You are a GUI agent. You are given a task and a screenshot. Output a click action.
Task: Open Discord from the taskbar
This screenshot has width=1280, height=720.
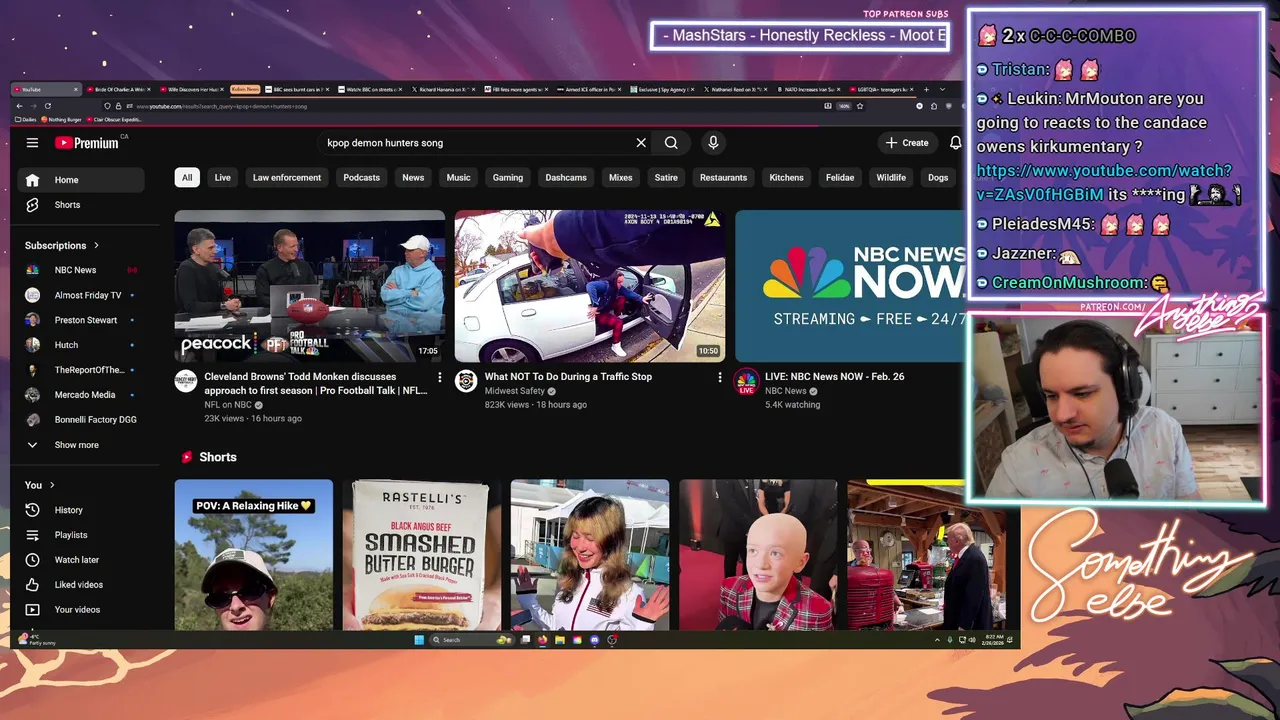tap(595, 640)
